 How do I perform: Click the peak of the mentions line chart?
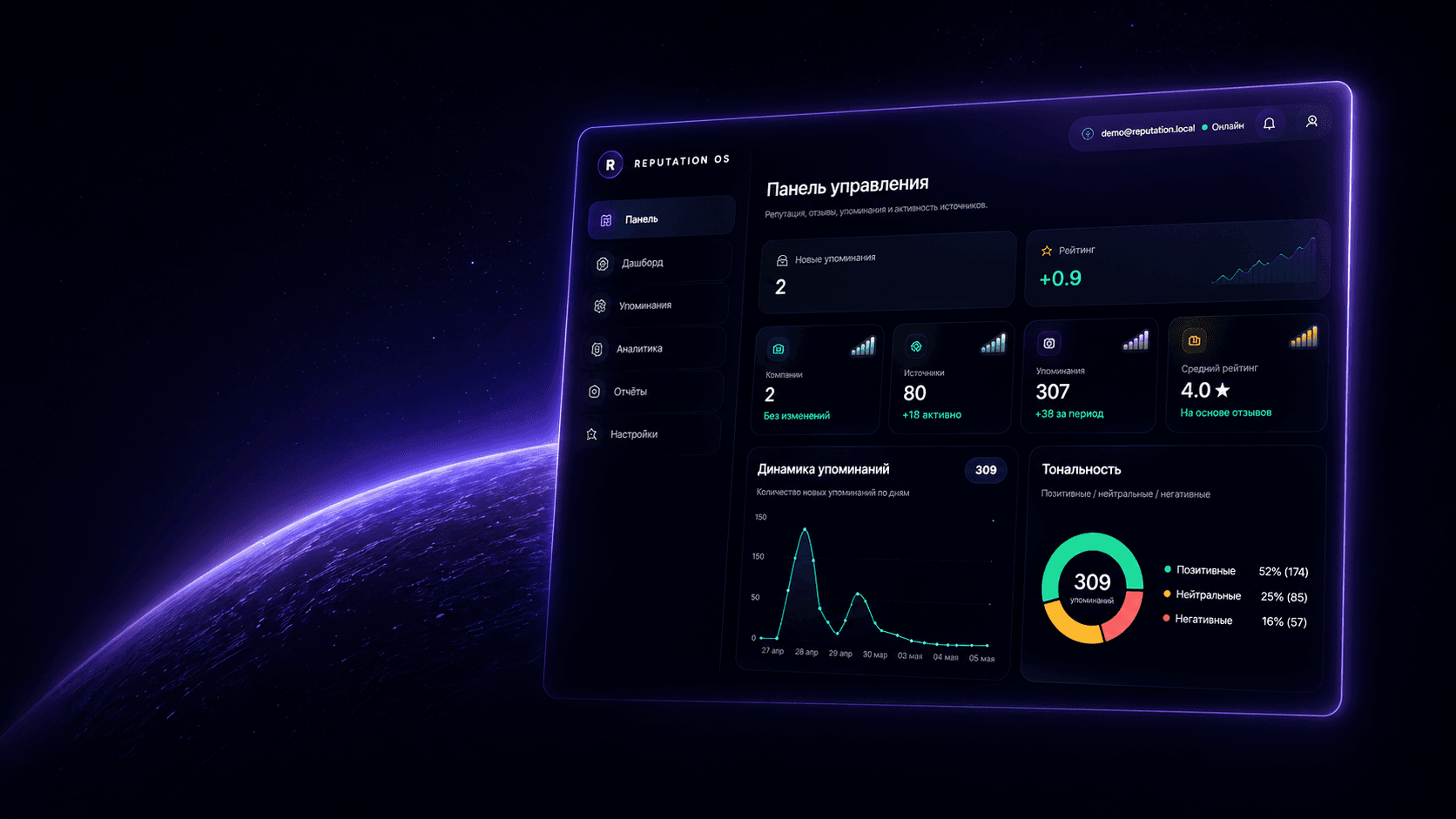(805, 529)
